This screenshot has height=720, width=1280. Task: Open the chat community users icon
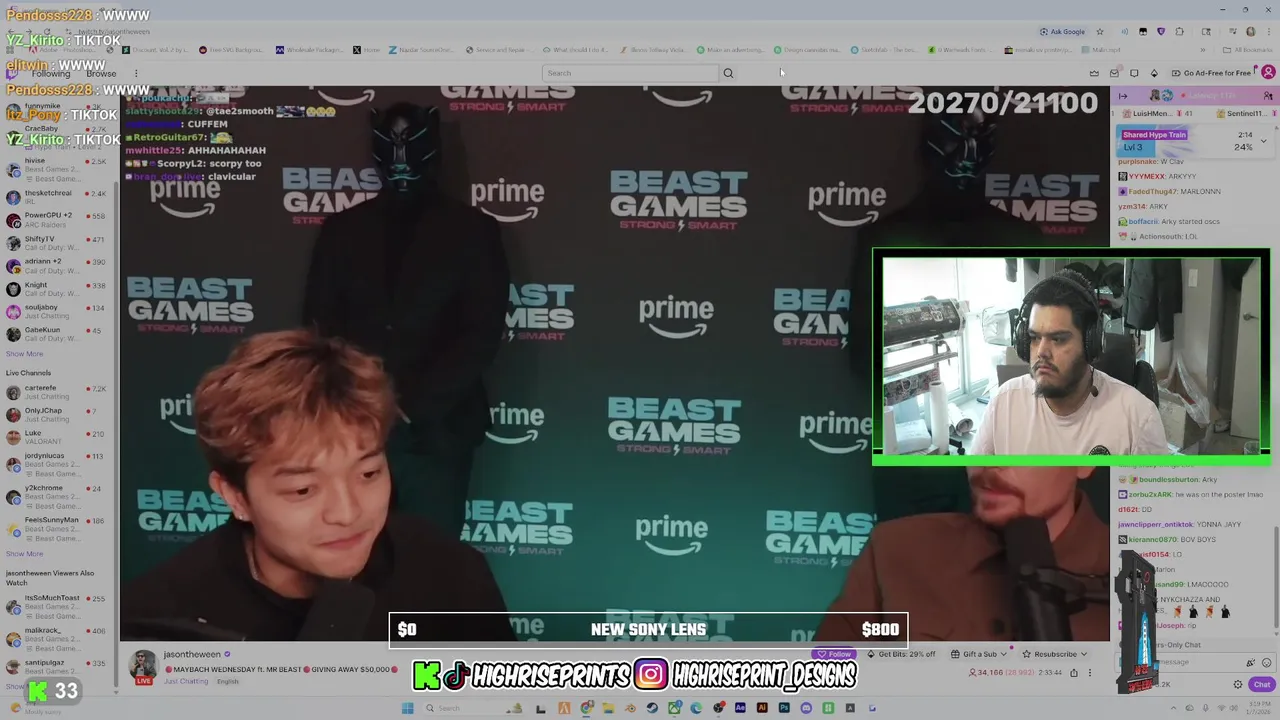[x=1268, y=96]
